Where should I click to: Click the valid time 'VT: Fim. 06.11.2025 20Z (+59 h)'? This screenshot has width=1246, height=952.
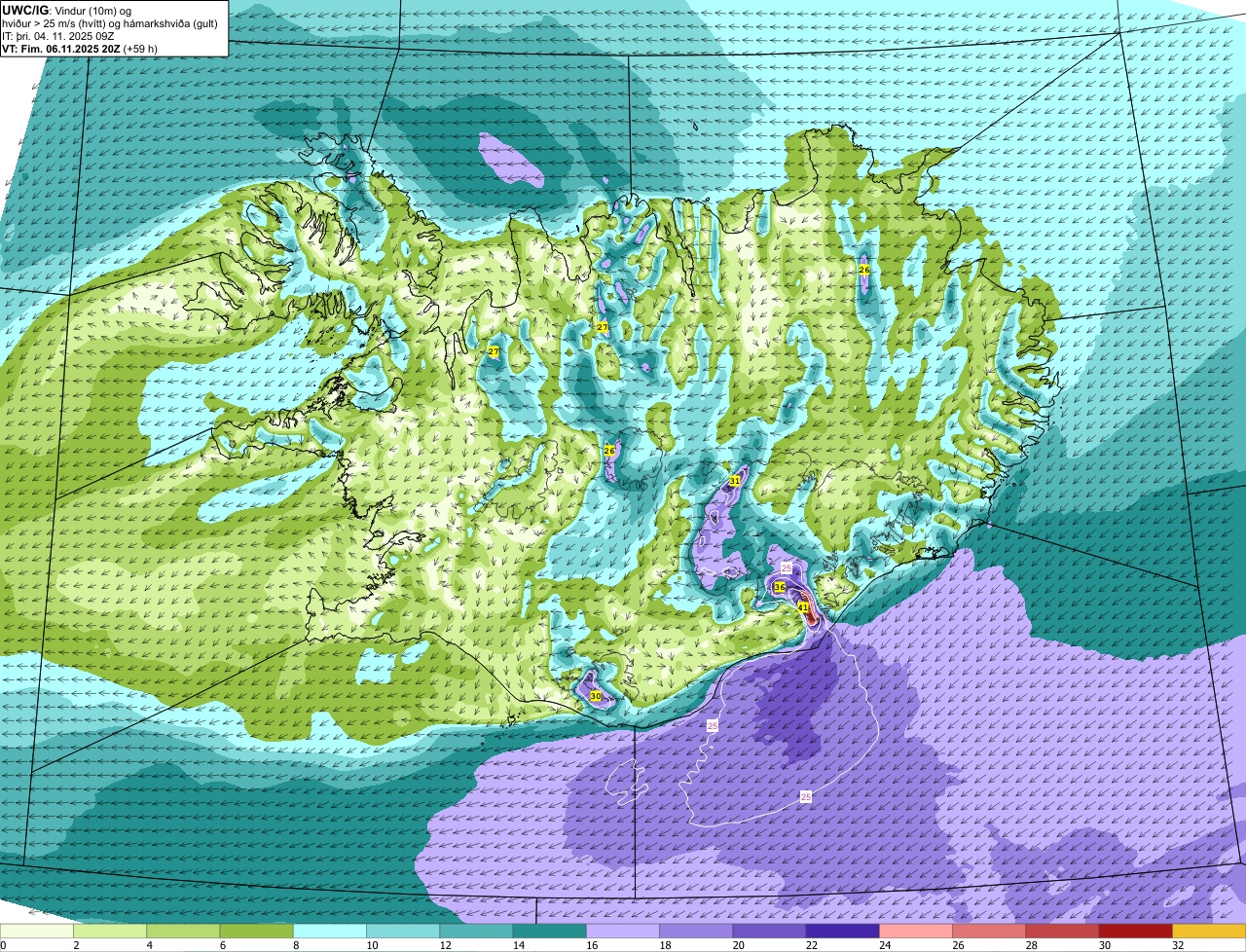[80, 49]
